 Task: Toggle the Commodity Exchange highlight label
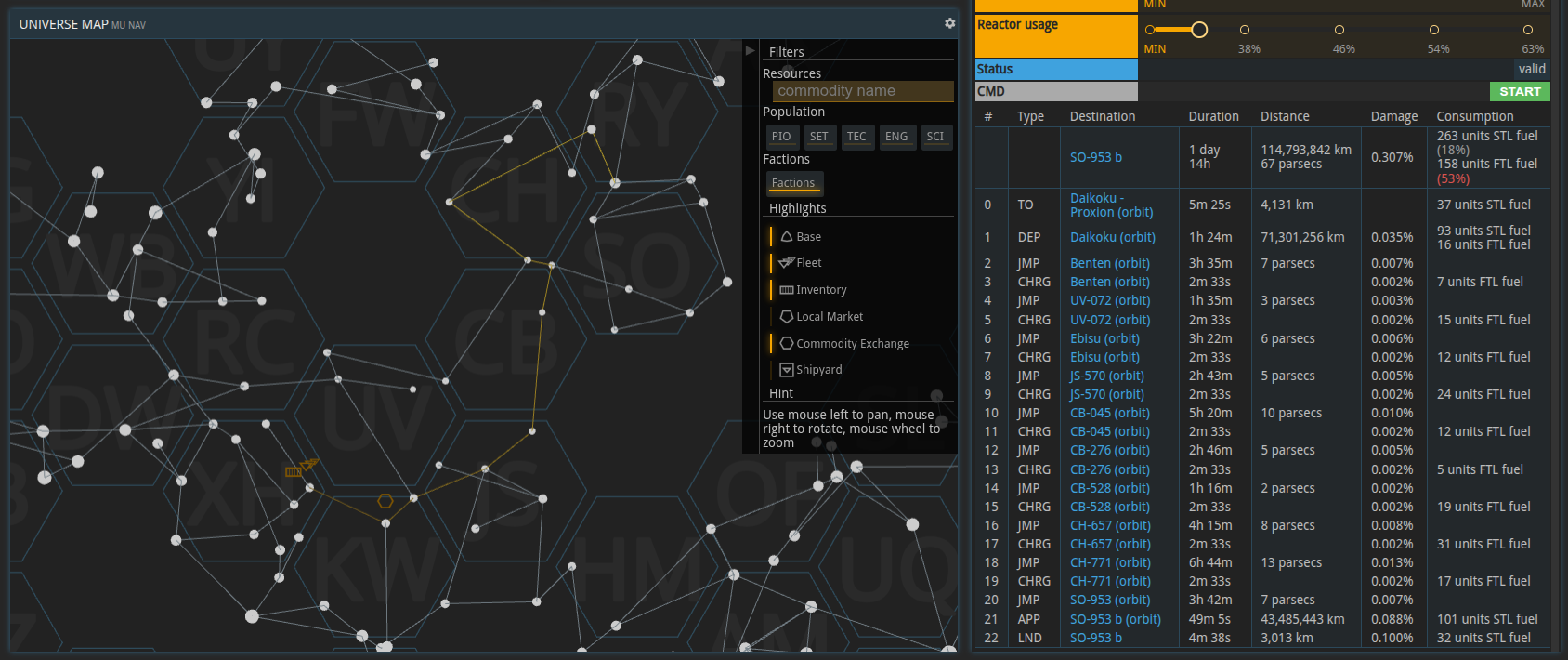coord(853,344)
